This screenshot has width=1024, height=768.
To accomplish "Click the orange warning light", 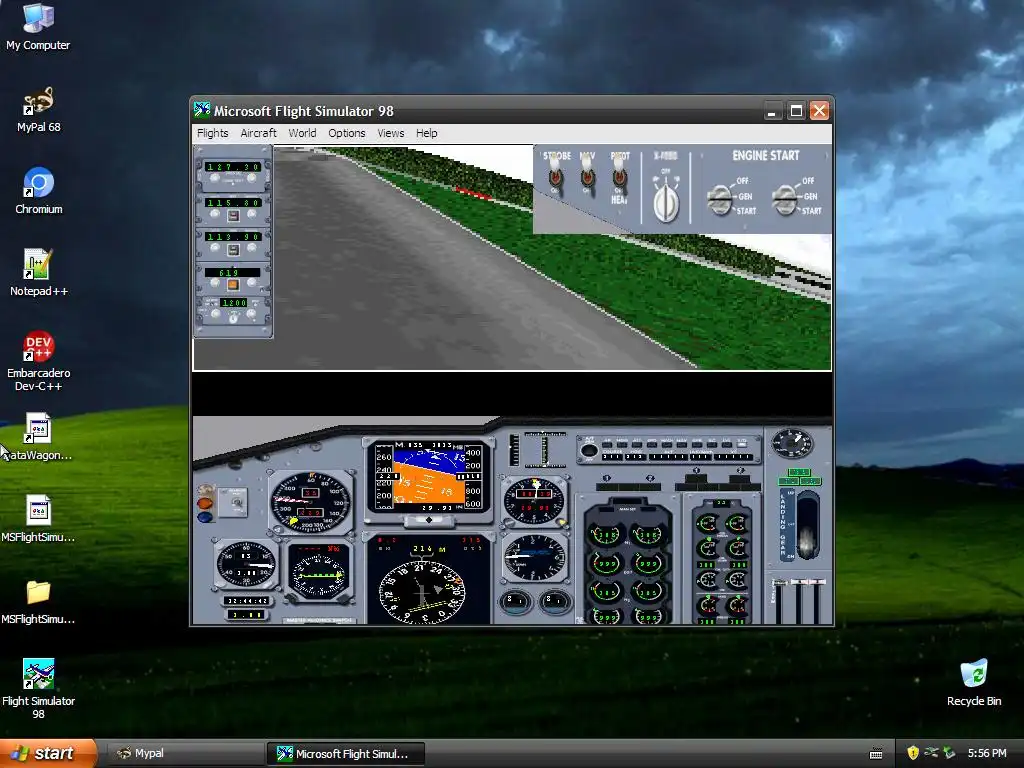I will tap(205, 504).
